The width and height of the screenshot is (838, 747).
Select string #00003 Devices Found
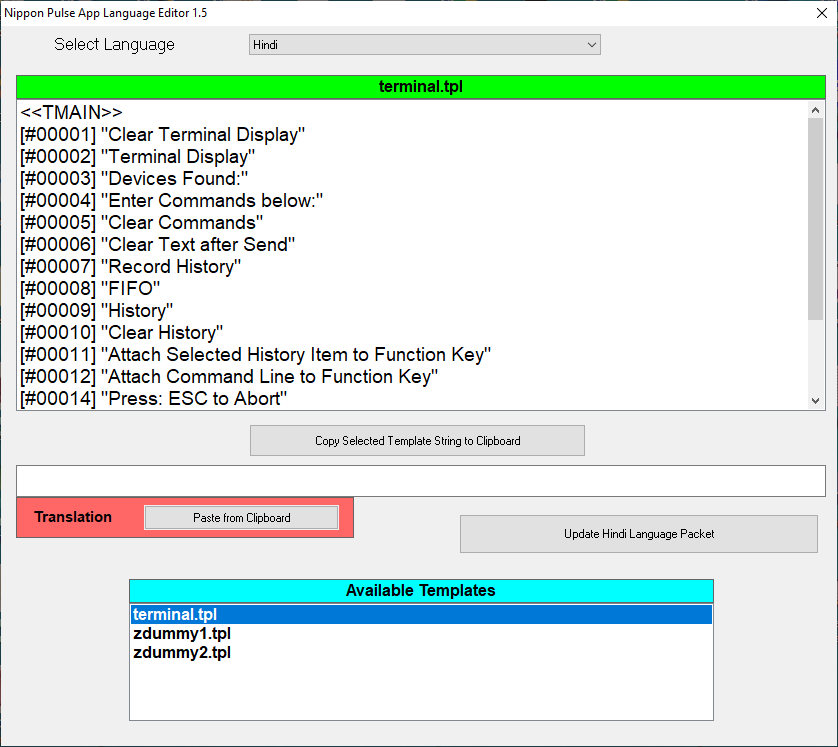click(x=413, y=178)
